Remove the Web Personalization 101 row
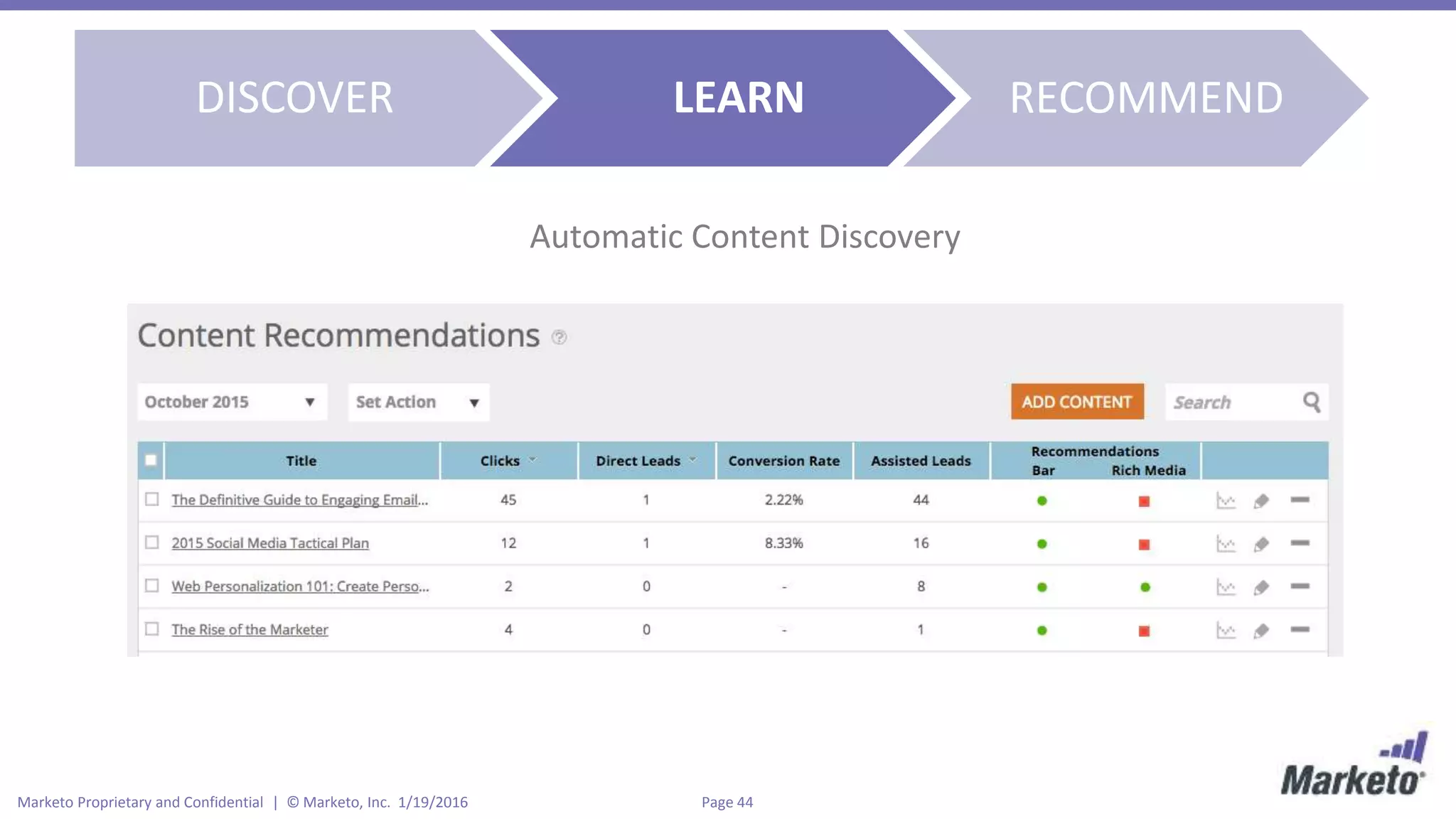 (1300, 587)
